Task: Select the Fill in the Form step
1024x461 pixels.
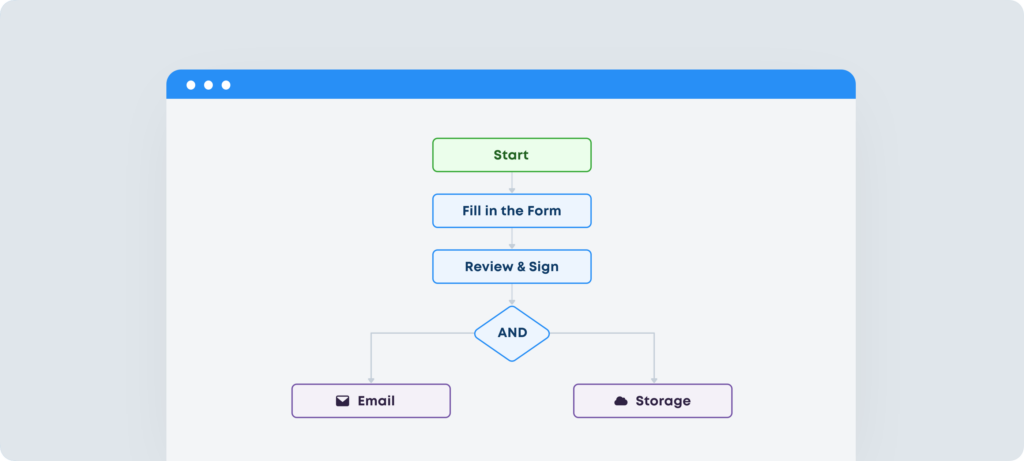Action: click(512, 211)
